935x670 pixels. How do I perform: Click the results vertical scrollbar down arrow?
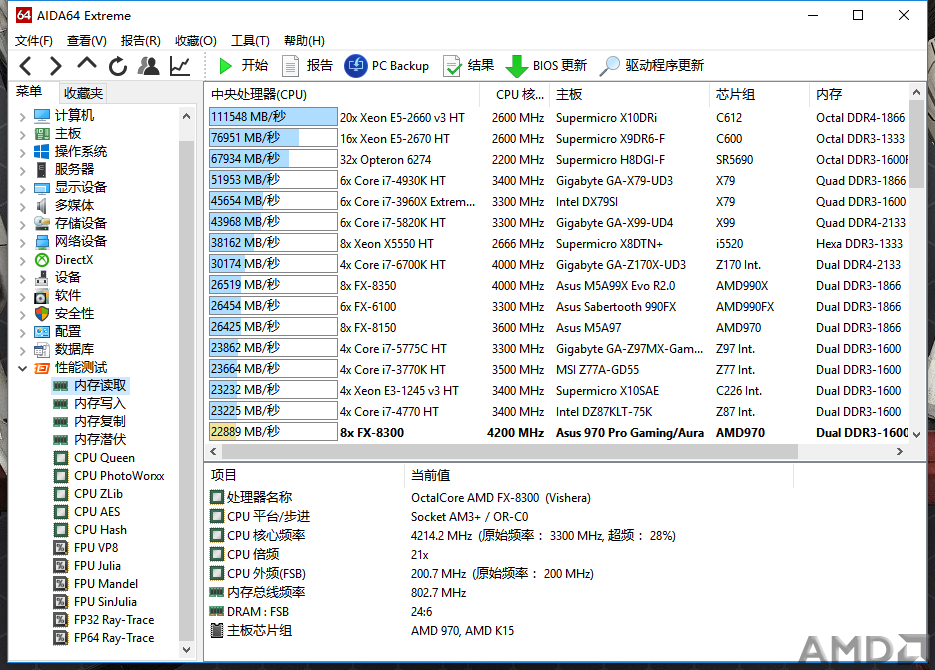pyautogui.click(x=917, y=435)
